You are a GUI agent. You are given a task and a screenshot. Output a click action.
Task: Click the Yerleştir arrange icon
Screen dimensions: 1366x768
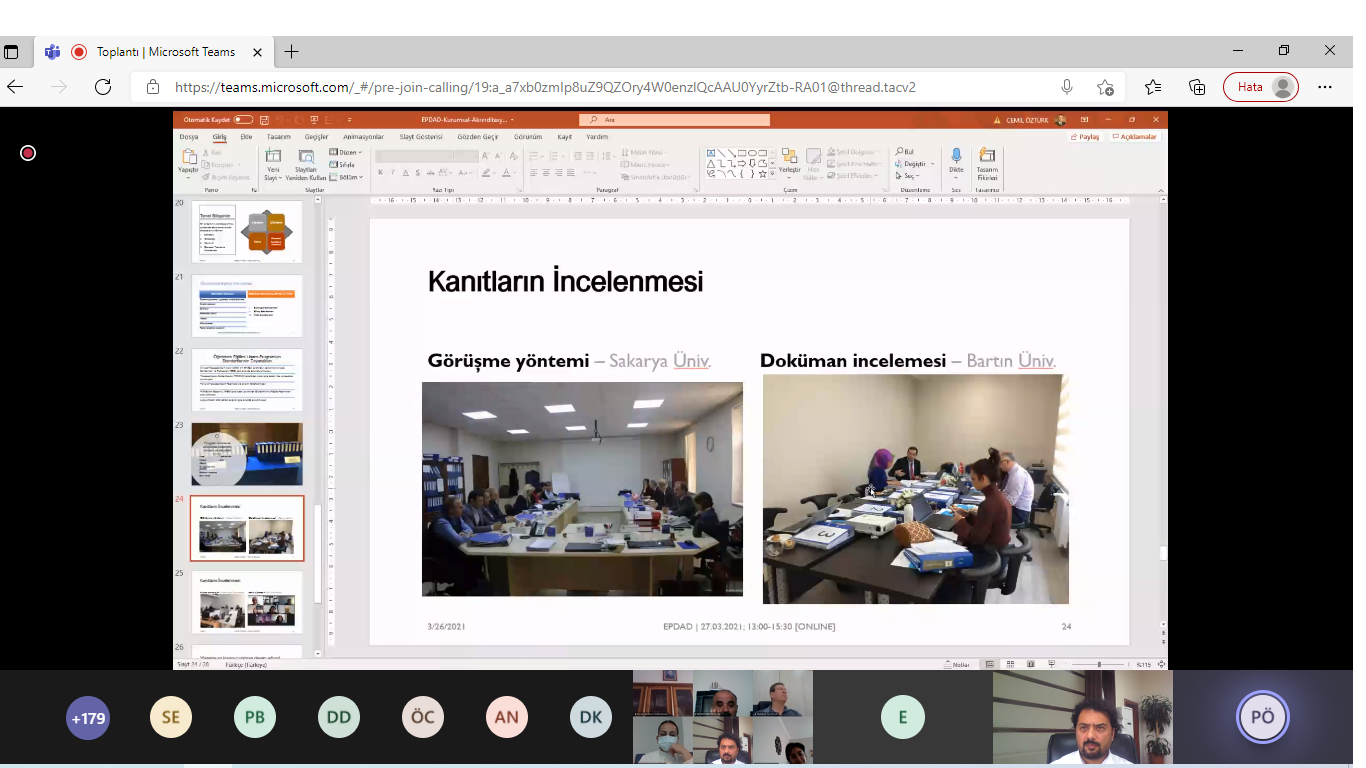point(790,158)
